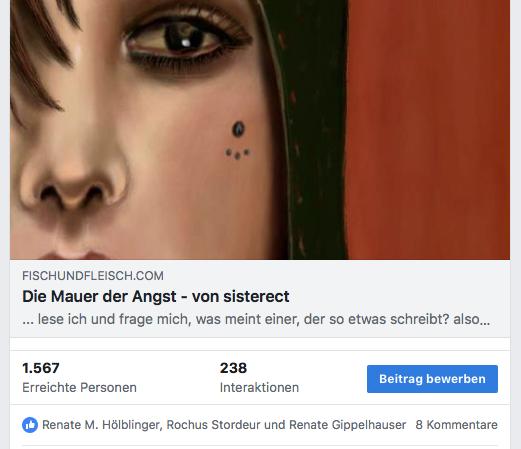Click the blue thumbs-up like icon
Viewport: 521px width, 449px height.
pyautogui.click(x=30, y=425)
